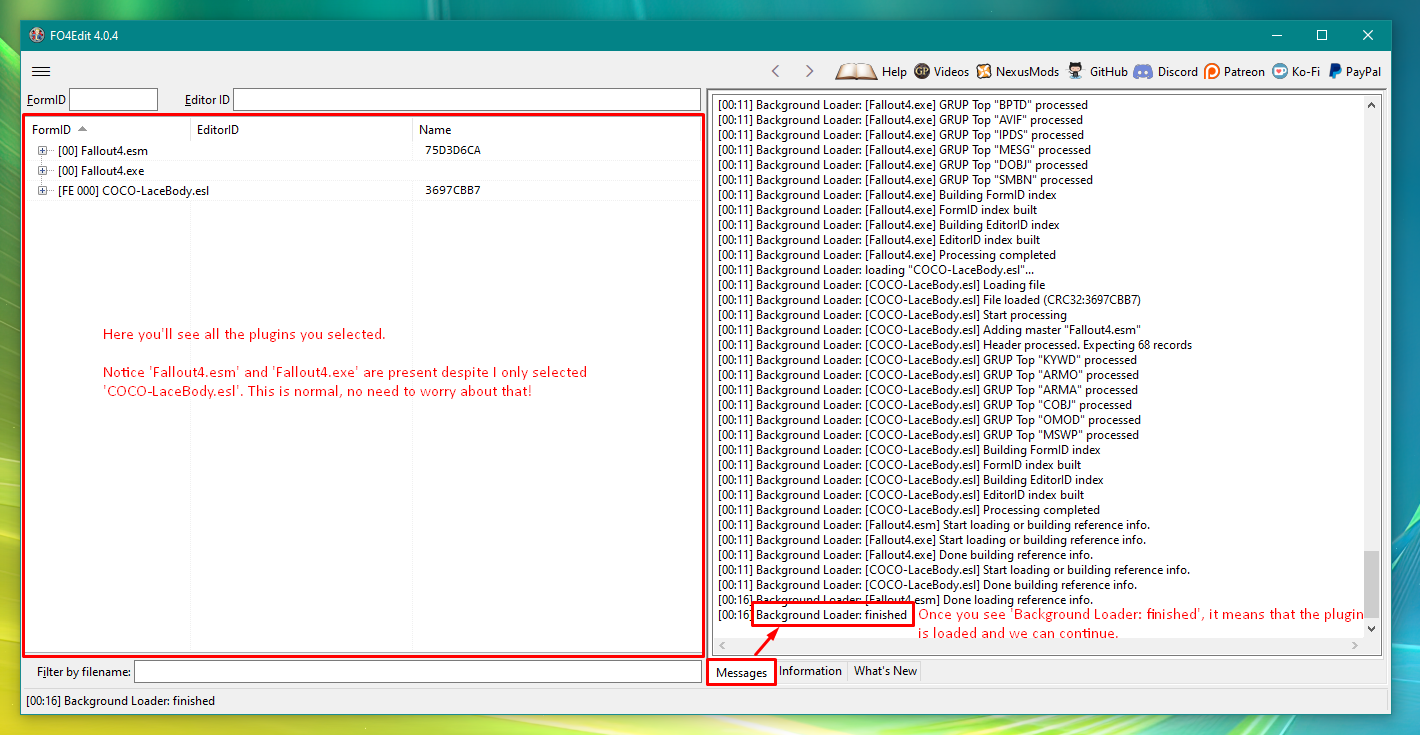
Task: Expand the Fallout4.esm tree node
Action: (x=43, y=151)
